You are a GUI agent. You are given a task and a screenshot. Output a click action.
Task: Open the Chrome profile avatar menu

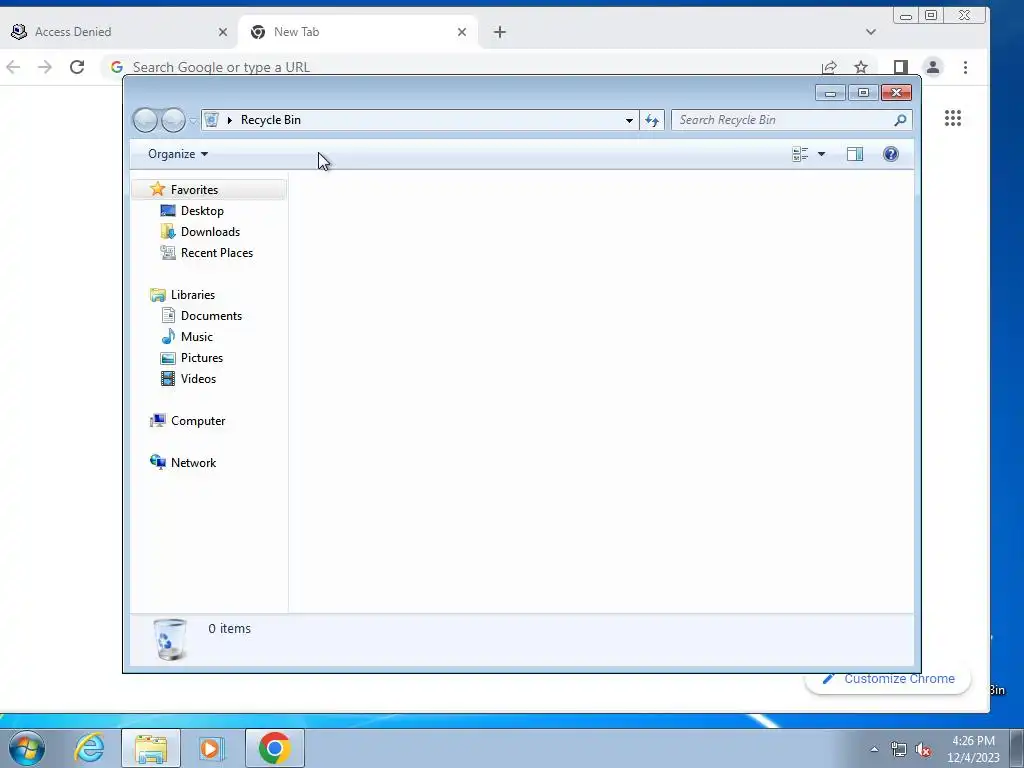click(933, 67)
